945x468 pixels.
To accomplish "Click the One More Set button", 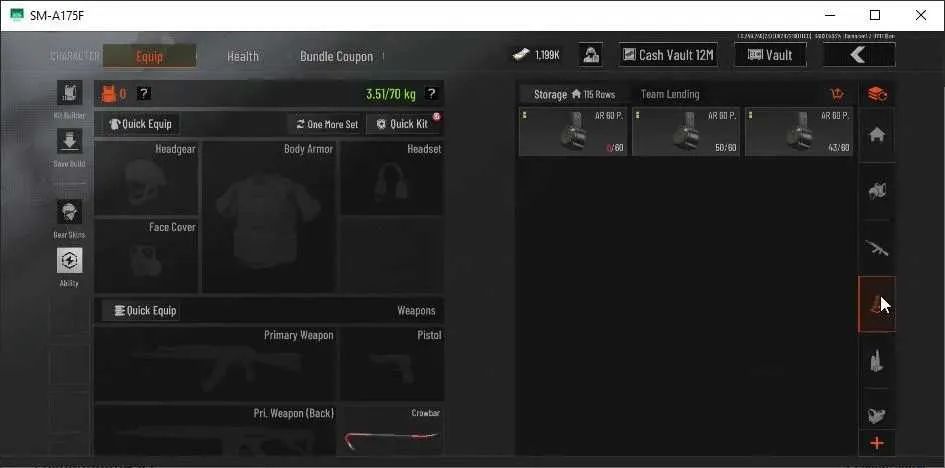I will point(327,124).
